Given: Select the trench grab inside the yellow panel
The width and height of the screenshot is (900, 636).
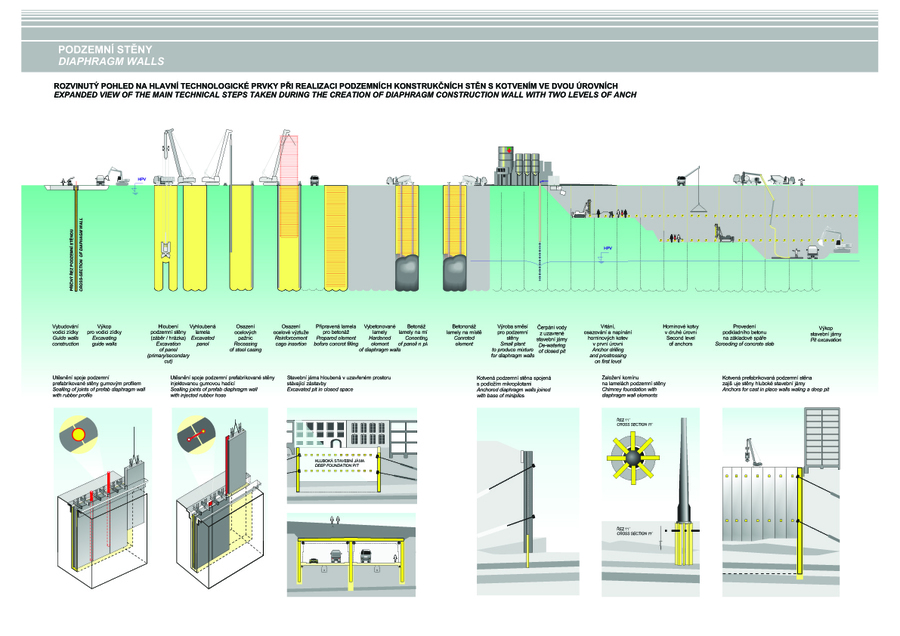Looking at the screenshot, I should (x=166, y=249).
